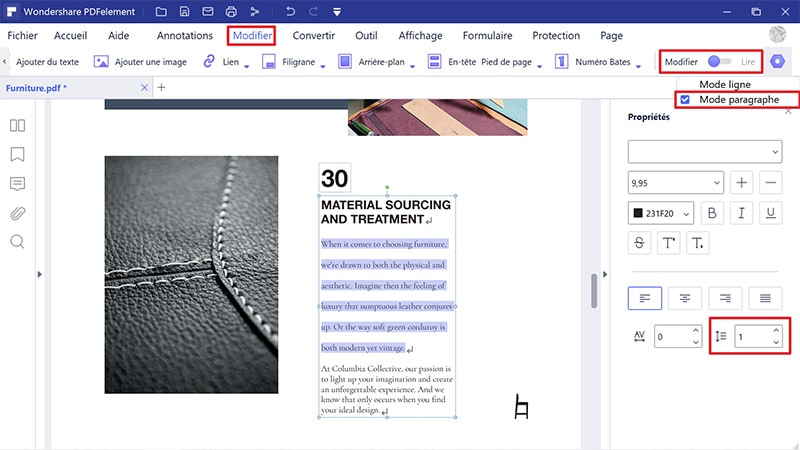Screen dimensions: 800x450
Task: Open the bookmarks panel
Action: (x=17, y=154)
